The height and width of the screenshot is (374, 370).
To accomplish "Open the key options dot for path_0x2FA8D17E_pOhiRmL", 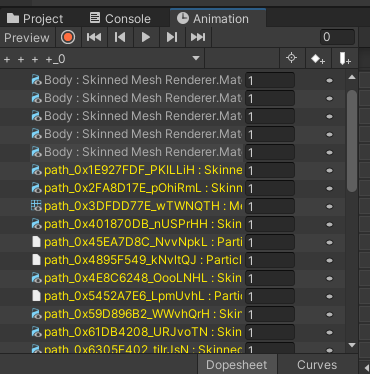I will click(329, 189).
